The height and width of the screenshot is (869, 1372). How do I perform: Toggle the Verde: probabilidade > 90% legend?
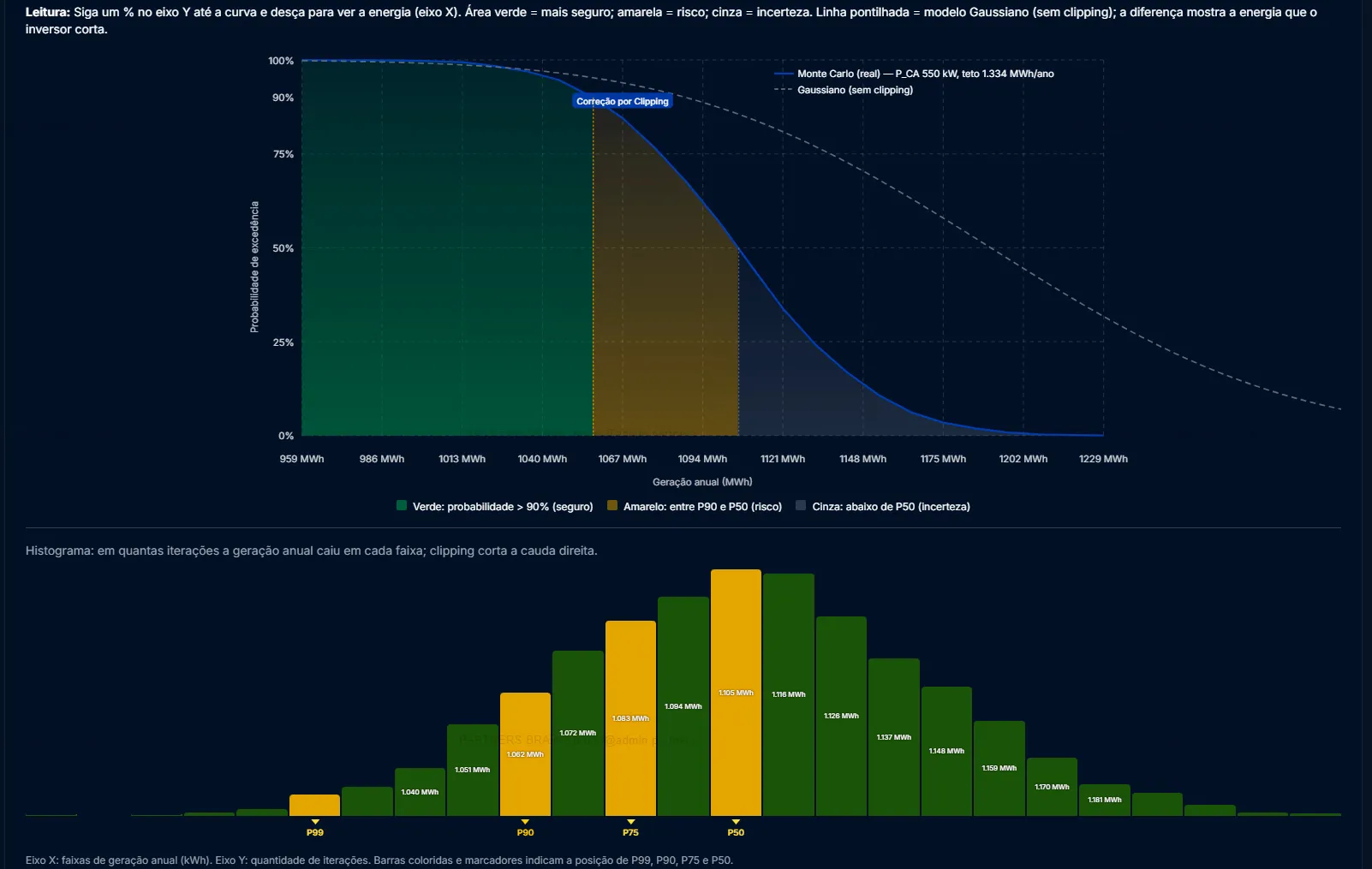pyautogui.click(x=502, y=507)
